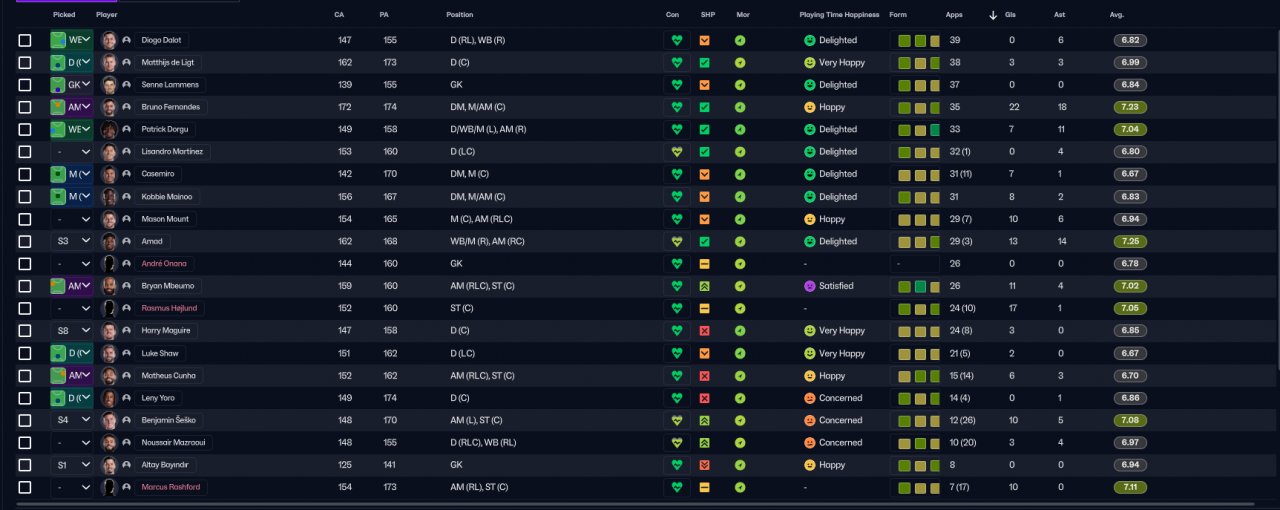
Task: Open picked GK dropdown for Senne Lammens
Action: click(71, 85)
